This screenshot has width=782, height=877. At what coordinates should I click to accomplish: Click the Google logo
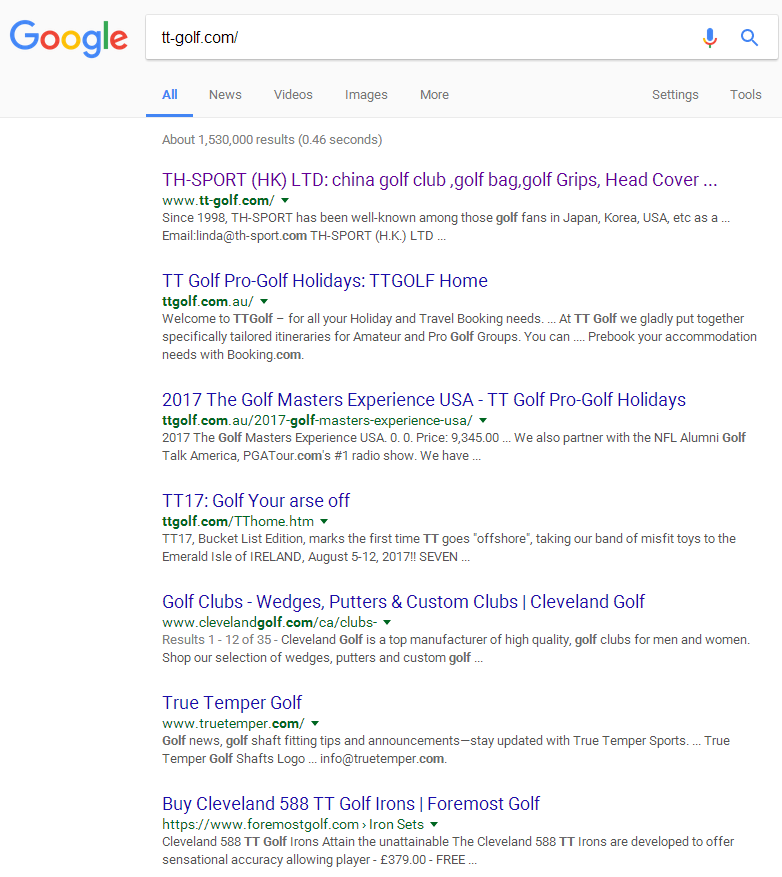(69, 38)
